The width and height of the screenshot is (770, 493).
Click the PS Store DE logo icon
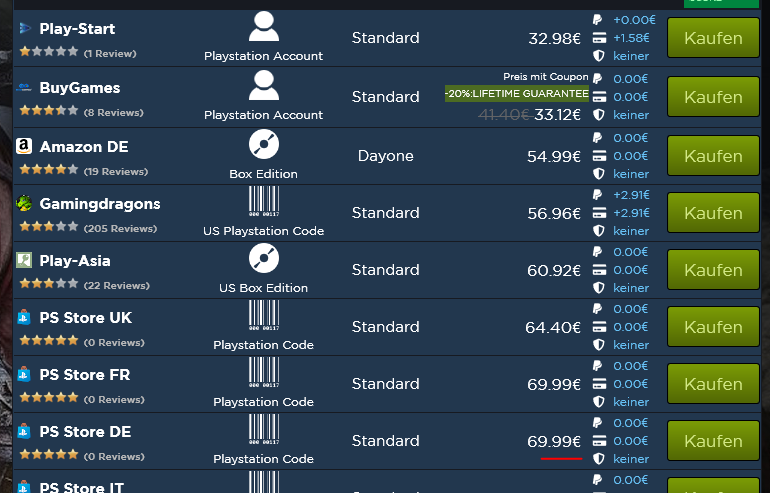[24, 431]
